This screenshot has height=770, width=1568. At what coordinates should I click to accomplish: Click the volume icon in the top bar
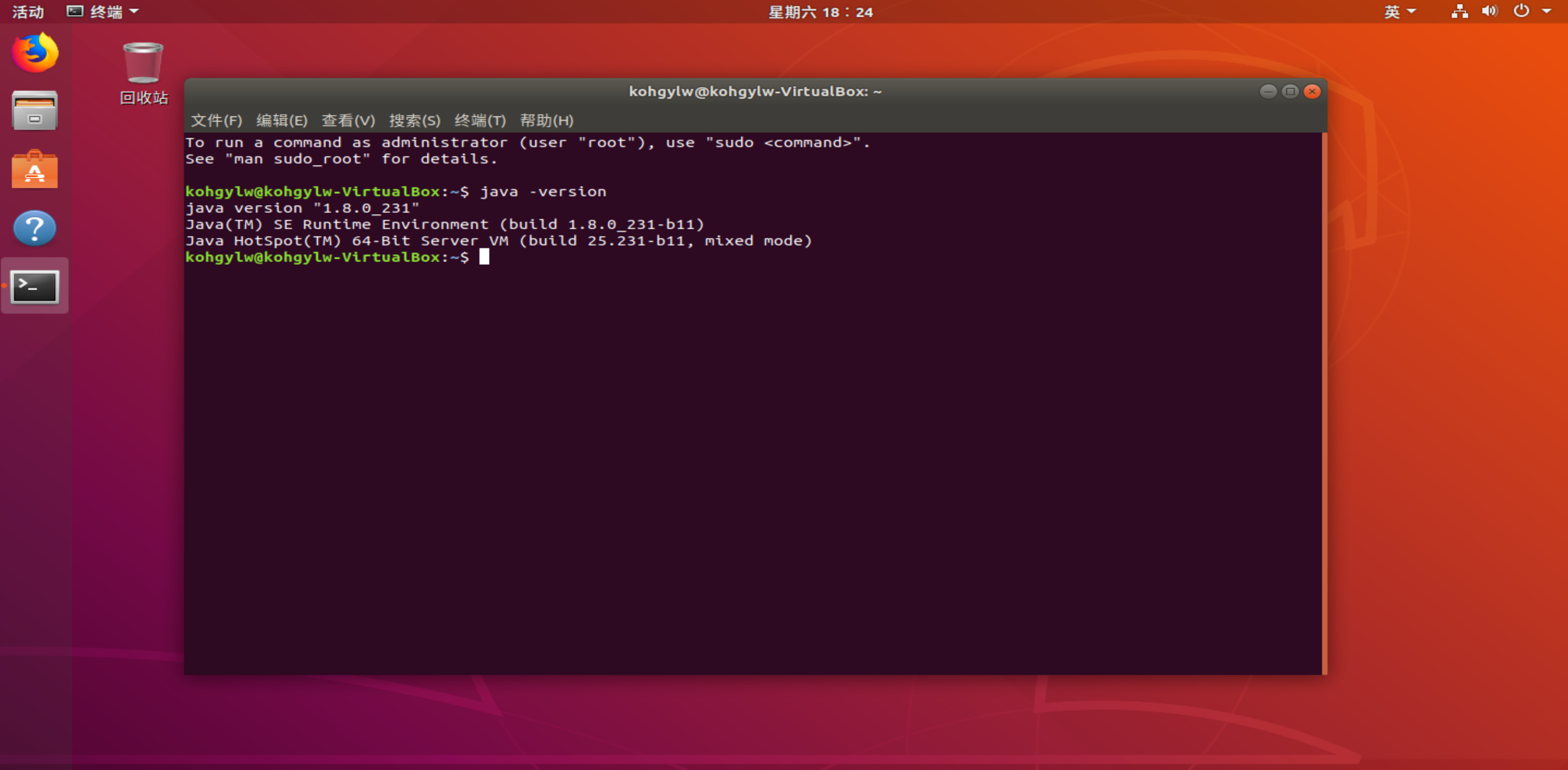(x=1489, y=11)
